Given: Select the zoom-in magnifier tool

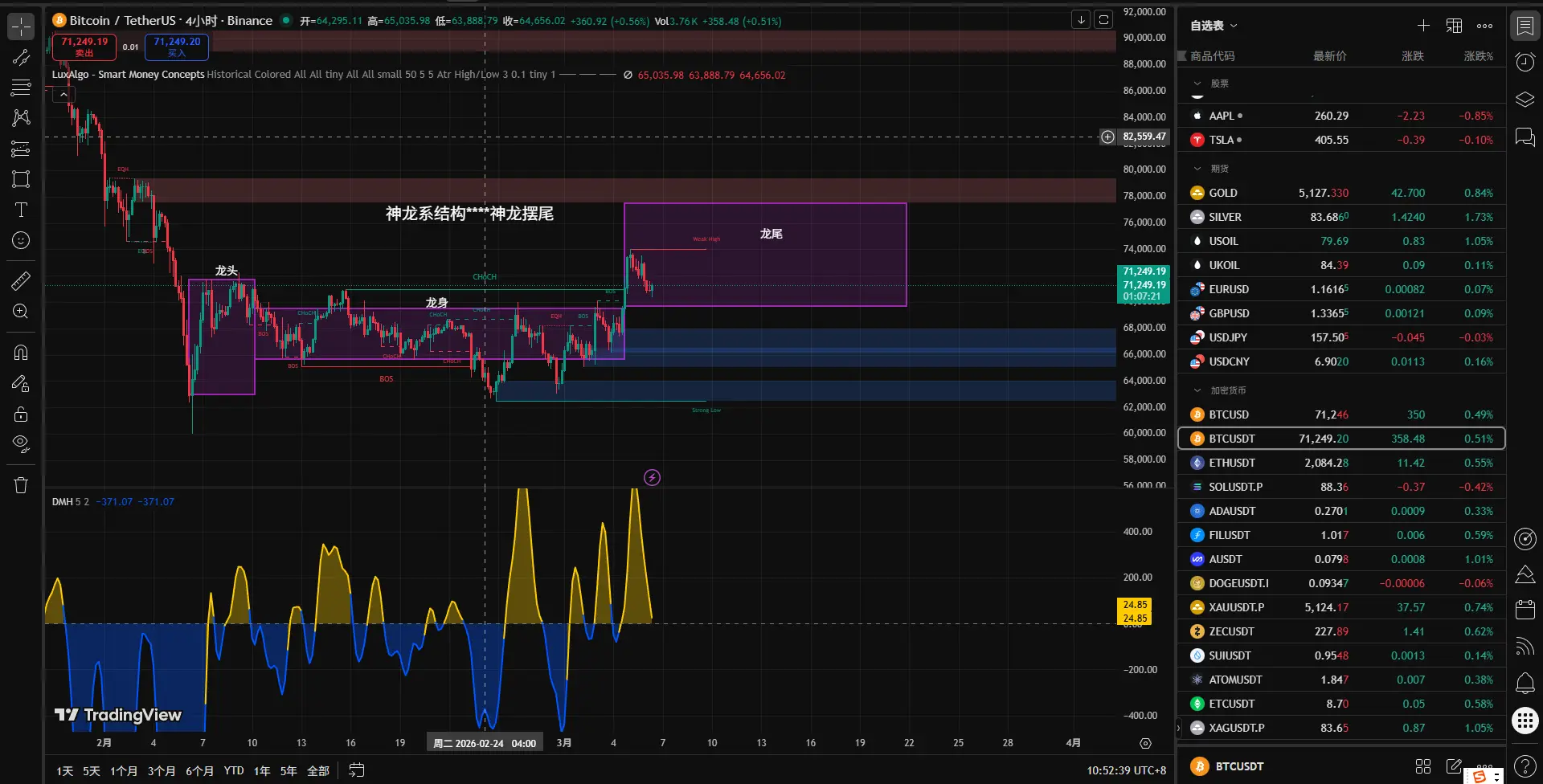Looking at the screenshot, I should tap(21, 312).
